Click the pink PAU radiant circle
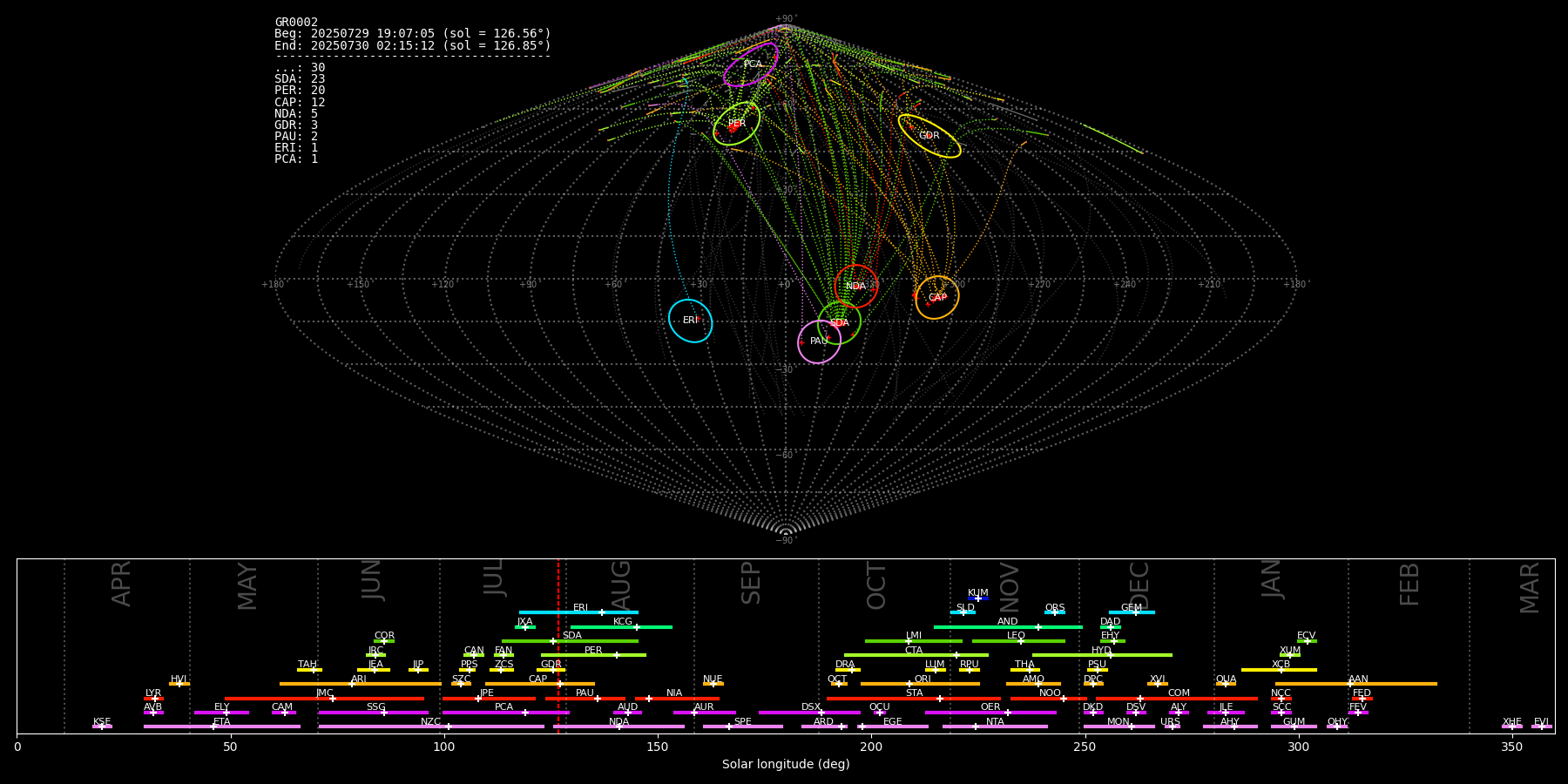This screenshot has height=784, width=1568. [x=819, y=341]
